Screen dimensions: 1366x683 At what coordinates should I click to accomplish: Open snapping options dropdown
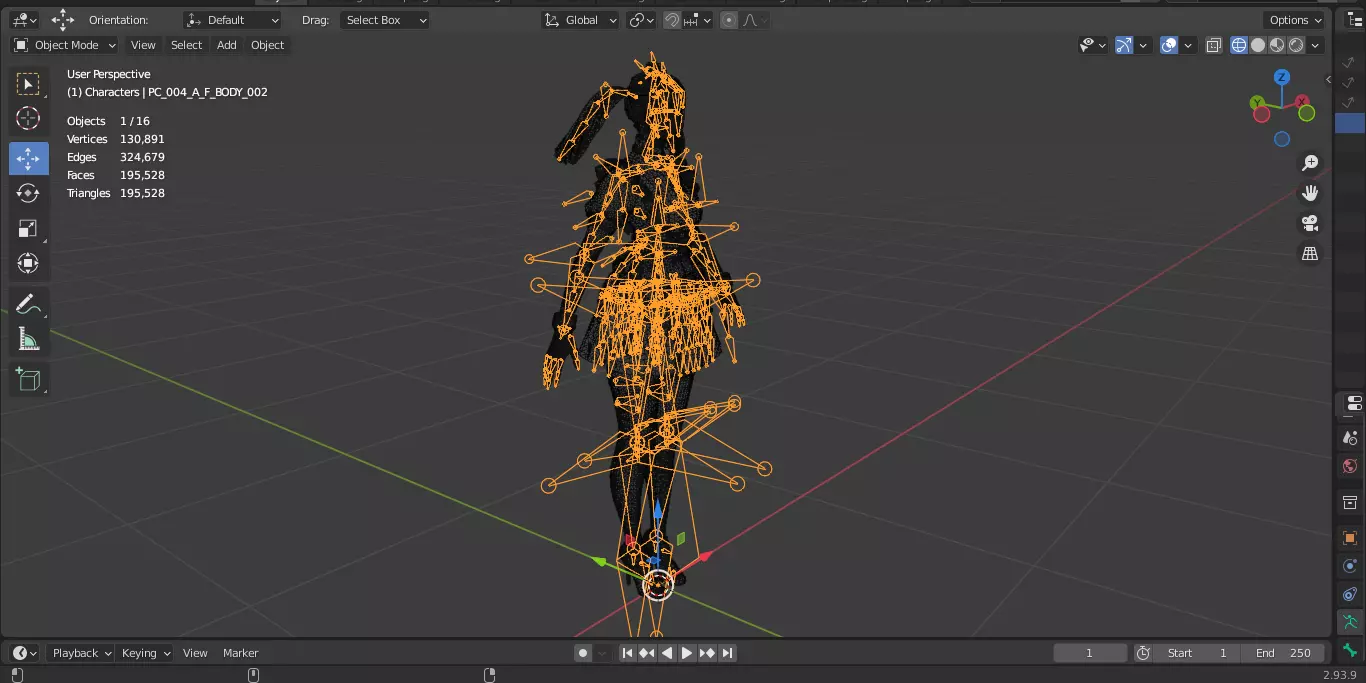pos(698,20)
